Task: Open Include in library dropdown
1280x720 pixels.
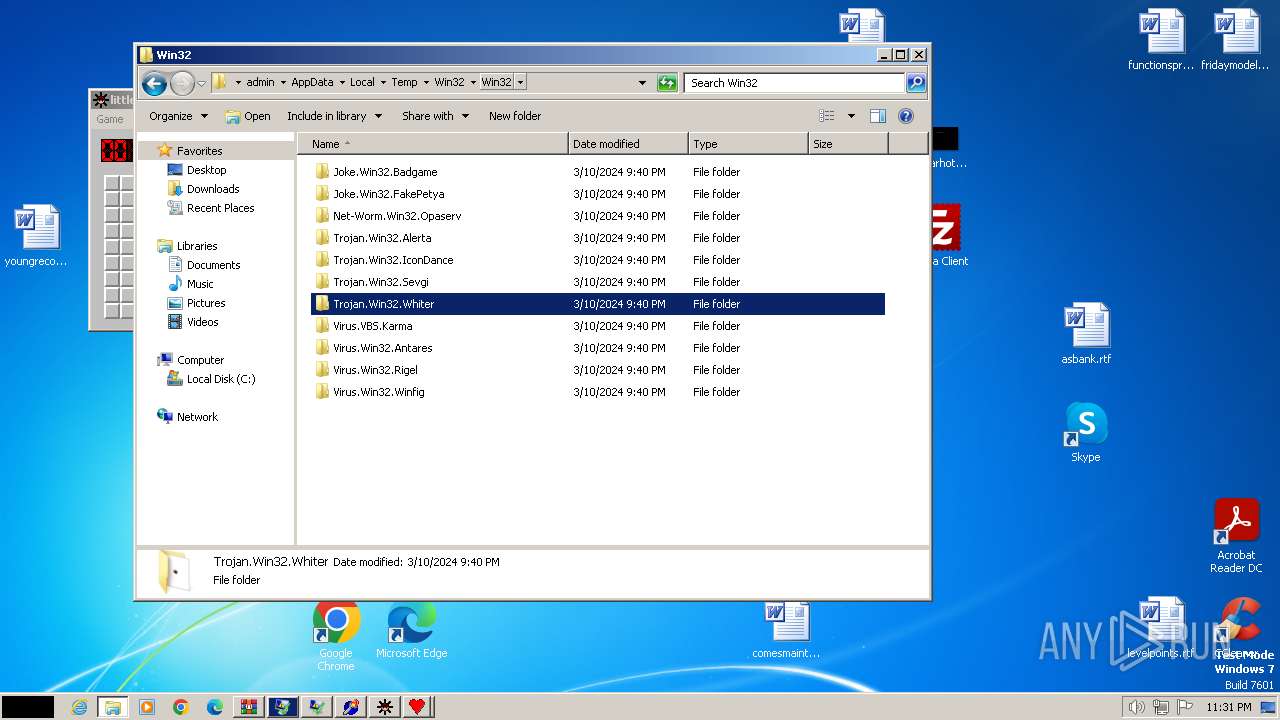Action: pos(334,116)
